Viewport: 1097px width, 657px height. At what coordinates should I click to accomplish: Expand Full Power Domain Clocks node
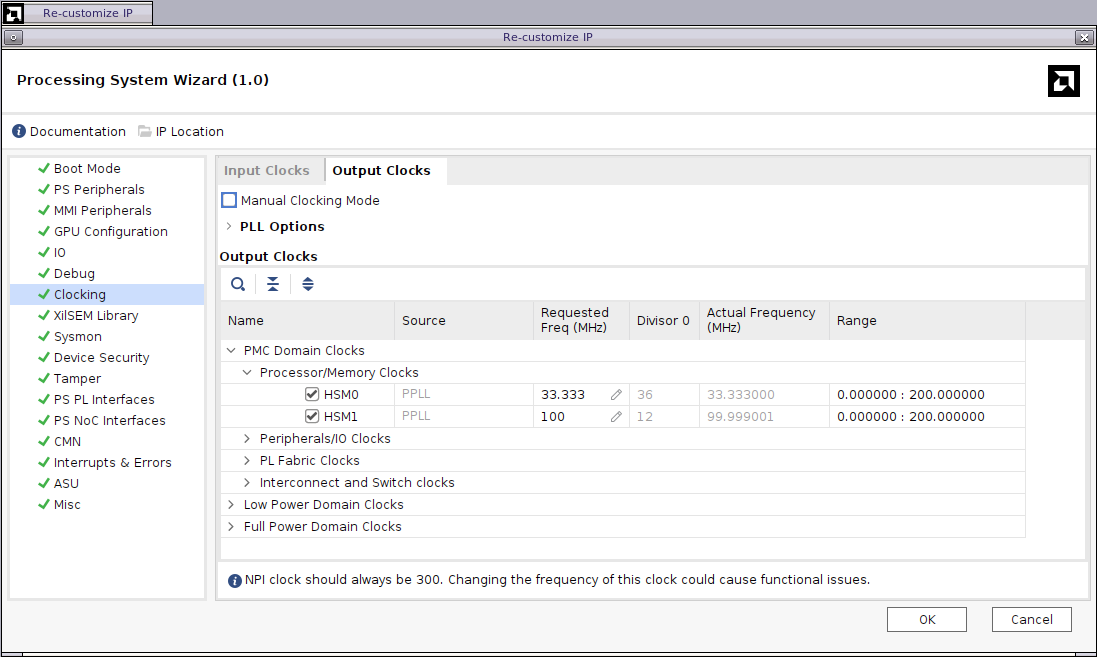coord(232,527)
